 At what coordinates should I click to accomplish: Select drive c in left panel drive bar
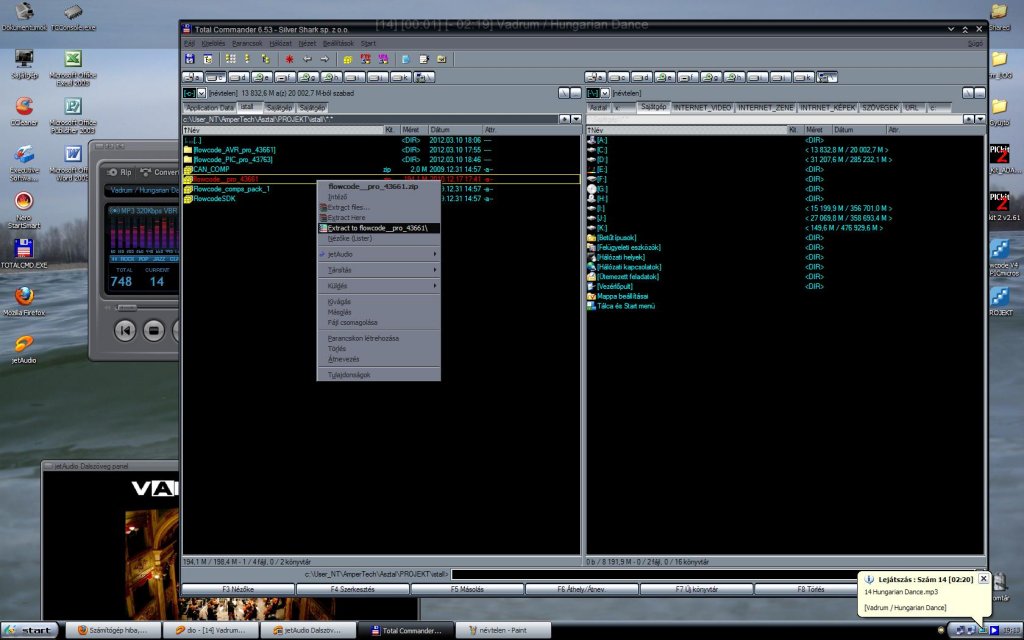coord(216,77)
